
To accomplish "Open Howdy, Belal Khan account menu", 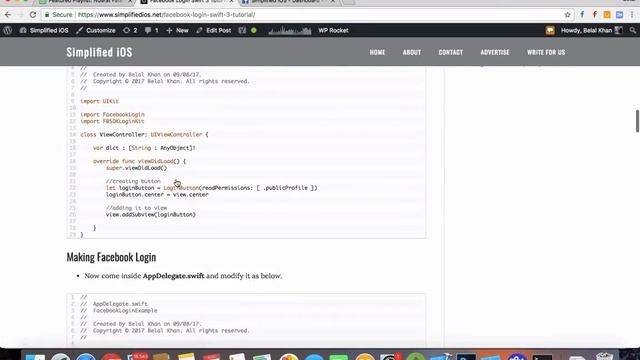I will [591, 30].
